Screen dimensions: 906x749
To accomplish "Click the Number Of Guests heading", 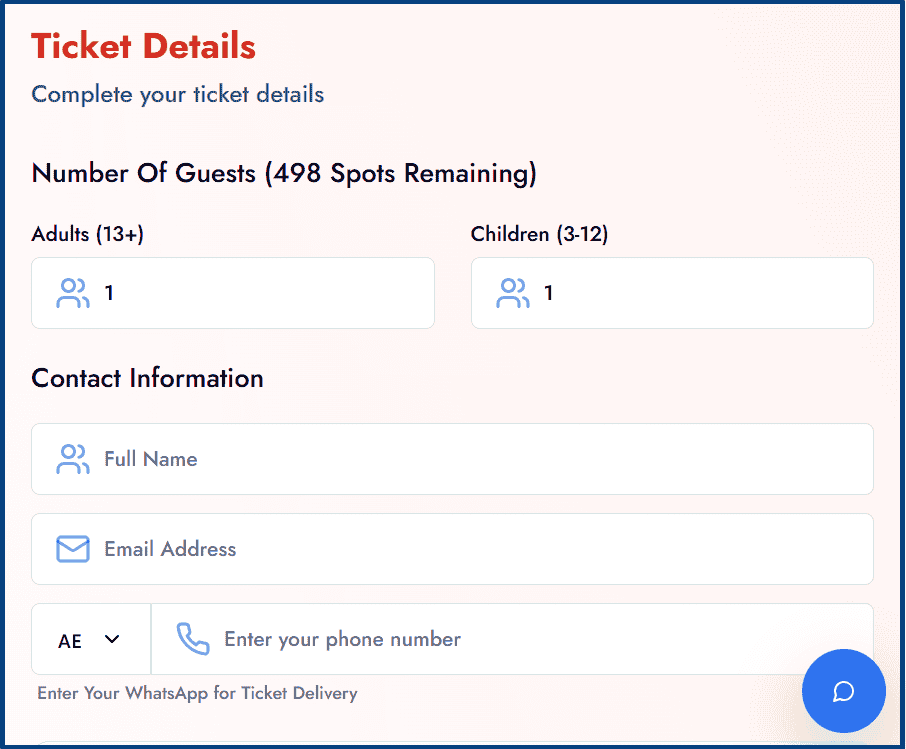I will click(284, 173).
